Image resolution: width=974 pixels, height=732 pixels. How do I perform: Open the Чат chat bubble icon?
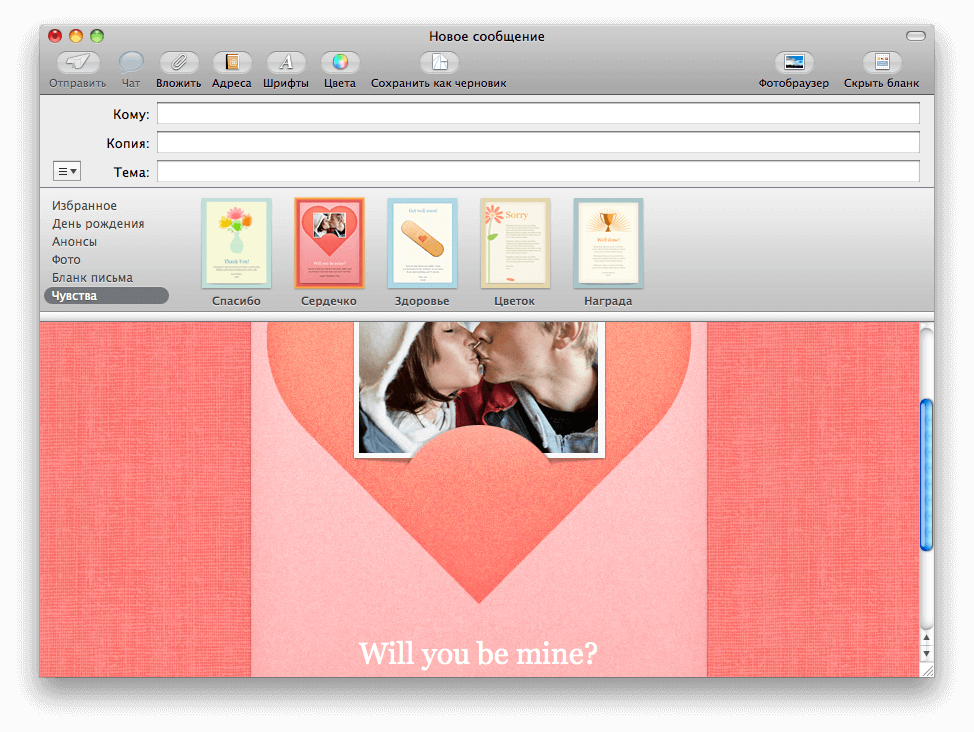[x=131, y=63]
